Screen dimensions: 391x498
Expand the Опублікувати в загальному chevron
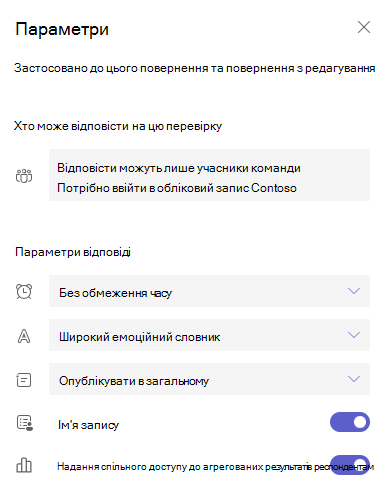pyautogui.click(x=354, y=379)
